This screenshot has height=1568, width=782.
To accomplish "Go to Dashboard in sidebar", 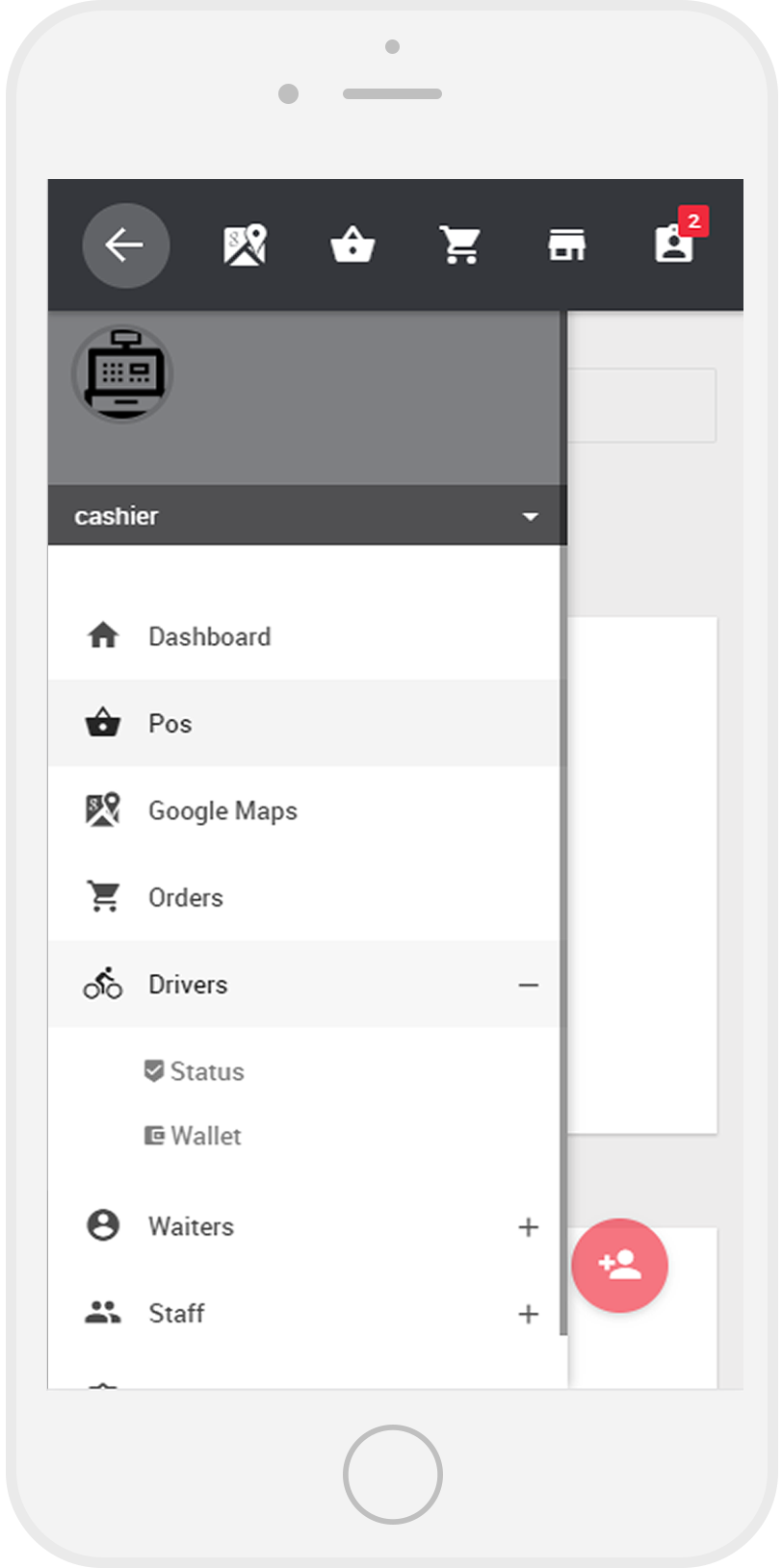I will [x=209, y=637].
